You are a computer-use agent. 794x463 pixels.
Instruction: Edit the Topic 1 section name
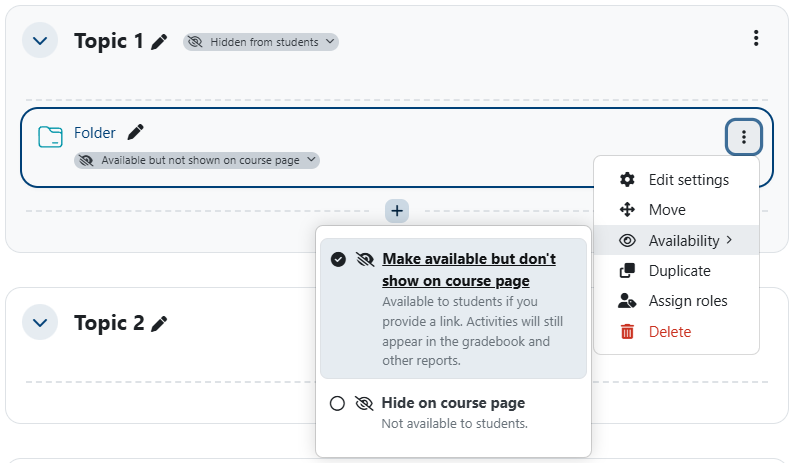159,42
